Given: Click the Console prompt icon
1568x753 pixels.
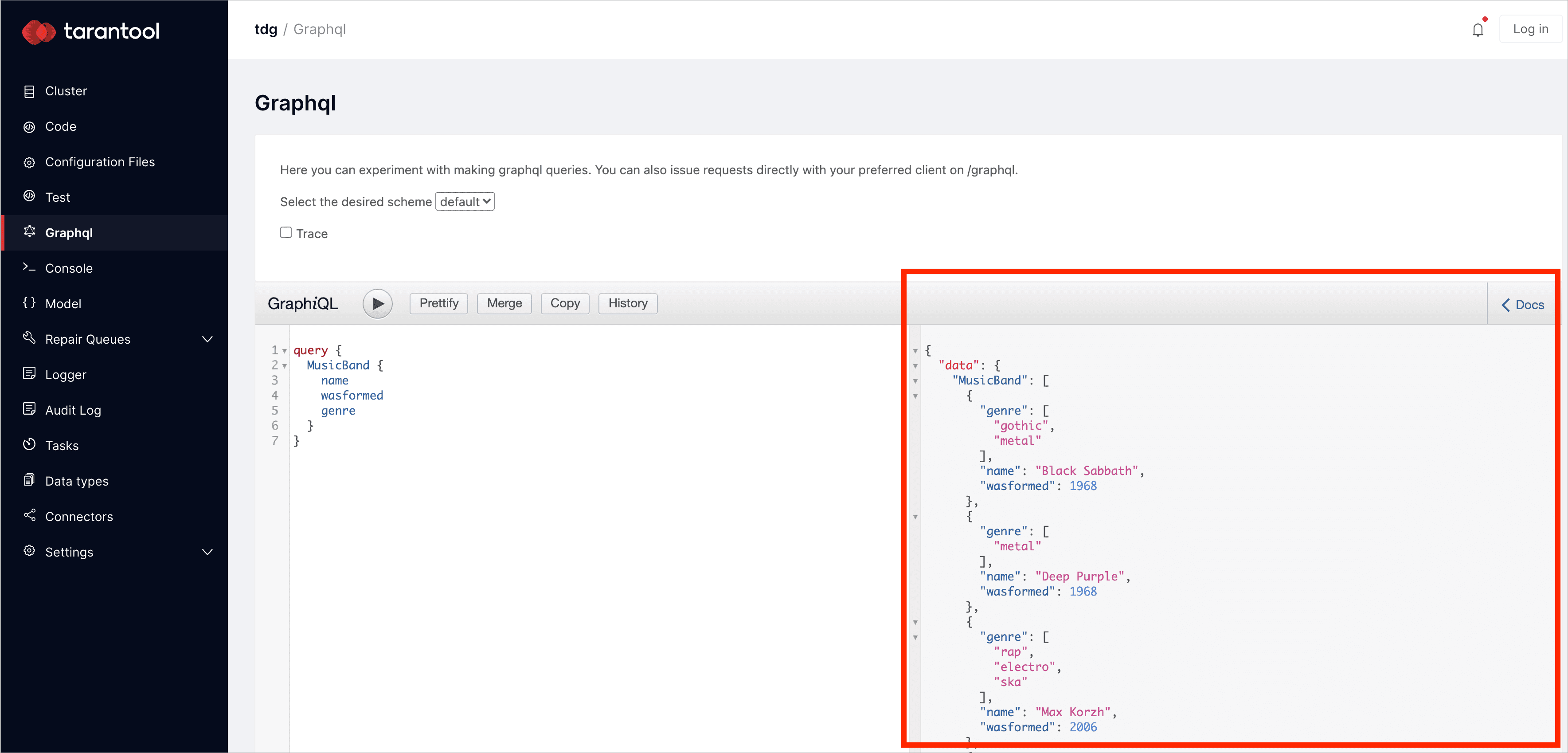Looking at the screenshot, I should coord(29,267).
